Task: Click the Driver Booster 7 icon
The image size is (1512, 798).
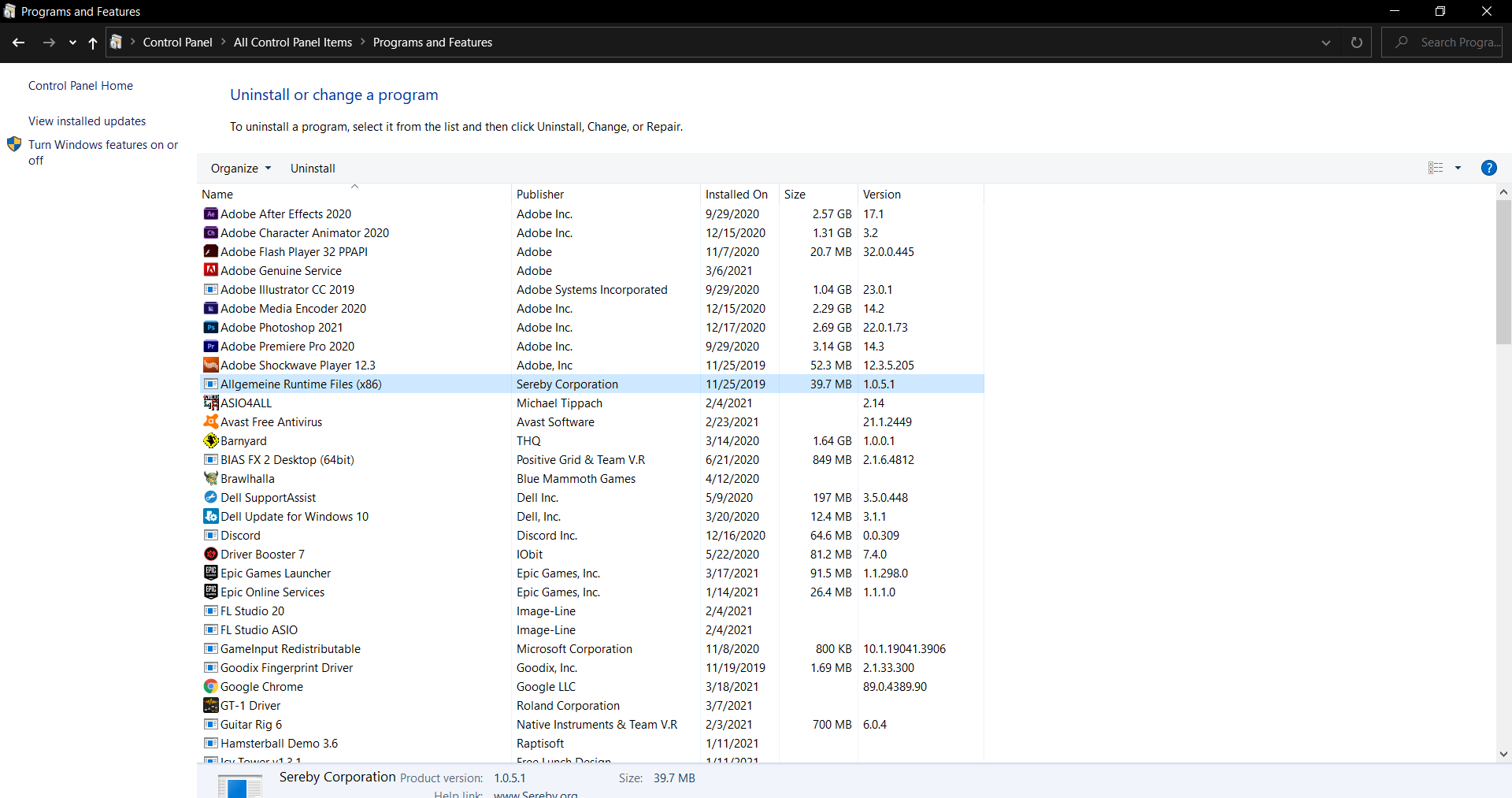Action: click(x=210, y=554)
